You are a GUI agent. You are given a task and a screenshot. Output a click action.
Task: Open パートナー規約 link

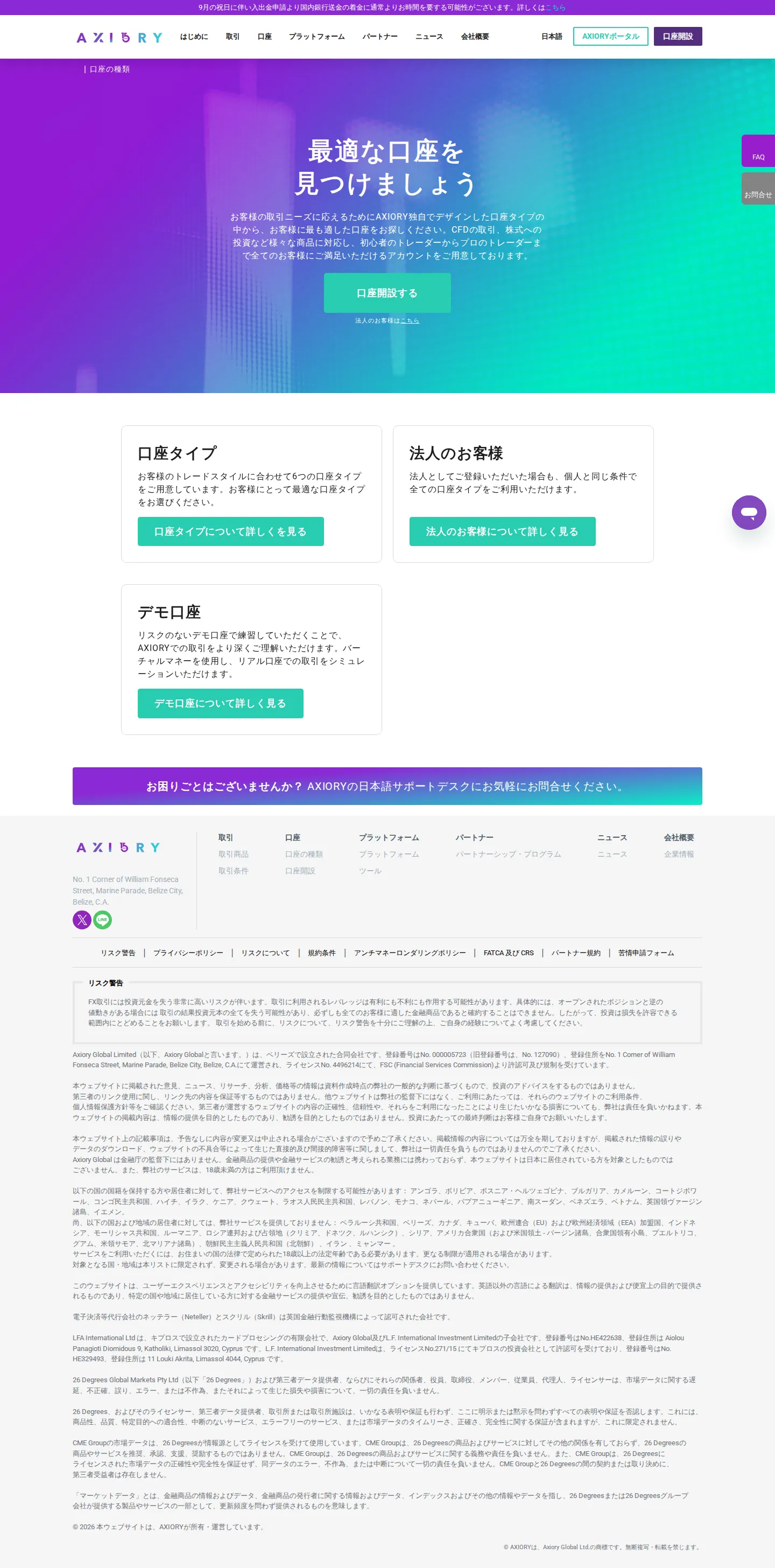(576, 953)
